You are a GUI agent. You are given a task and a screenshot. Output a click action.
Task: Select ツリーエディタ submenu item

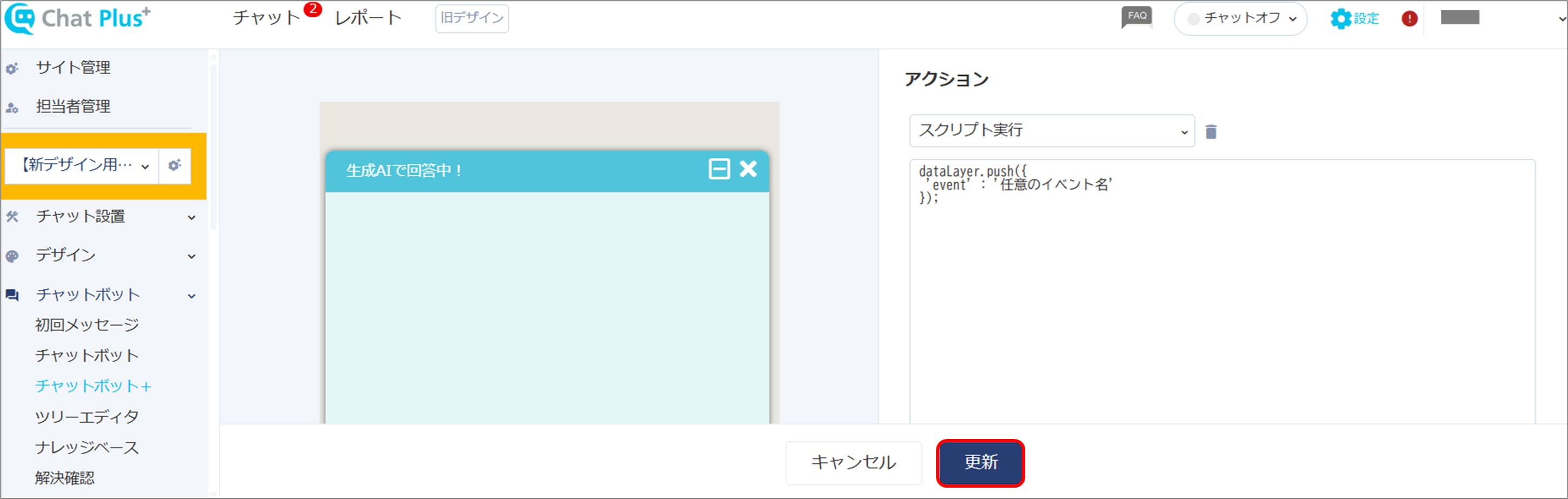click(x=87, y=417)
